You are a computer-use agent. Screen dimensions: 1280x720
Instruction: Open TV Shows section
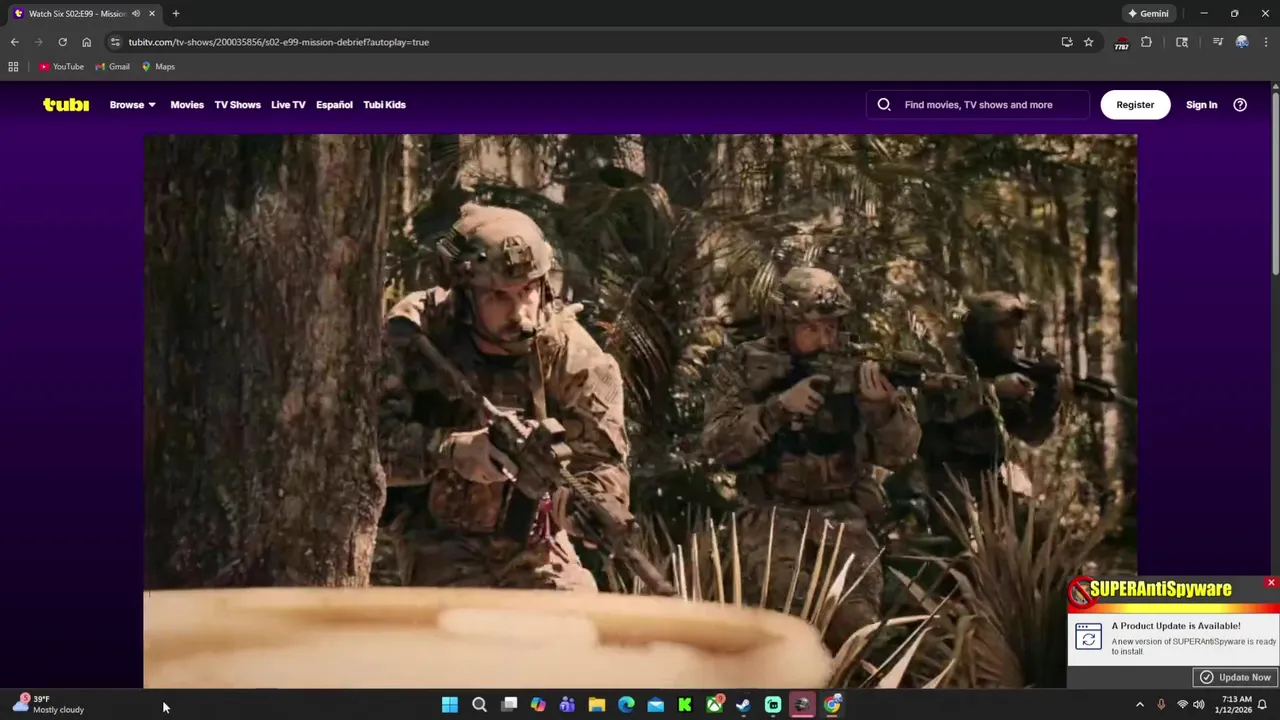pyautogui.click(x=237, y=104)
